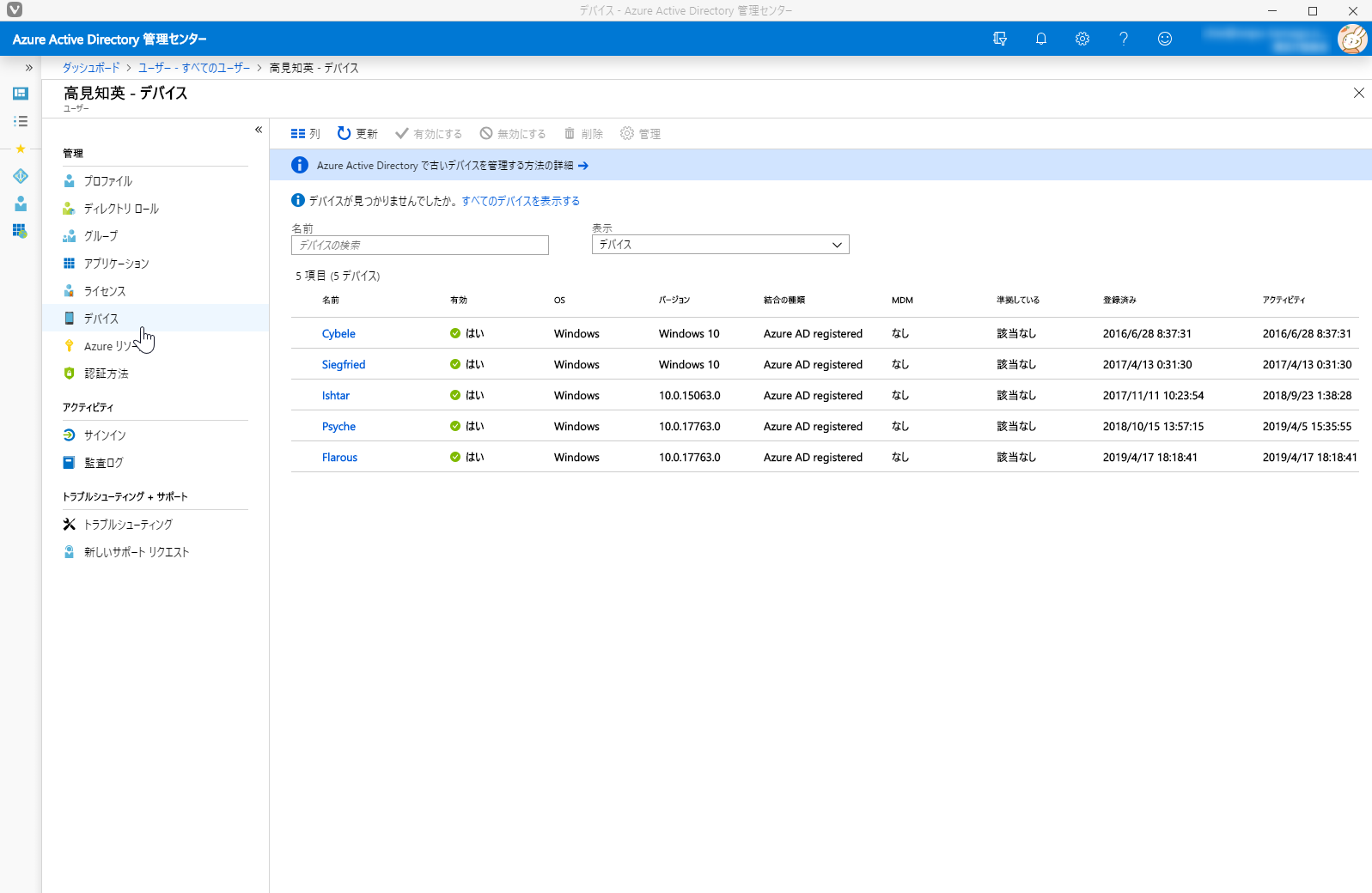This screenshot has width=1372, height=893.
Task: Click the dashboard icon in left rail
Action: pyautogui.click(x=21, y=94)
